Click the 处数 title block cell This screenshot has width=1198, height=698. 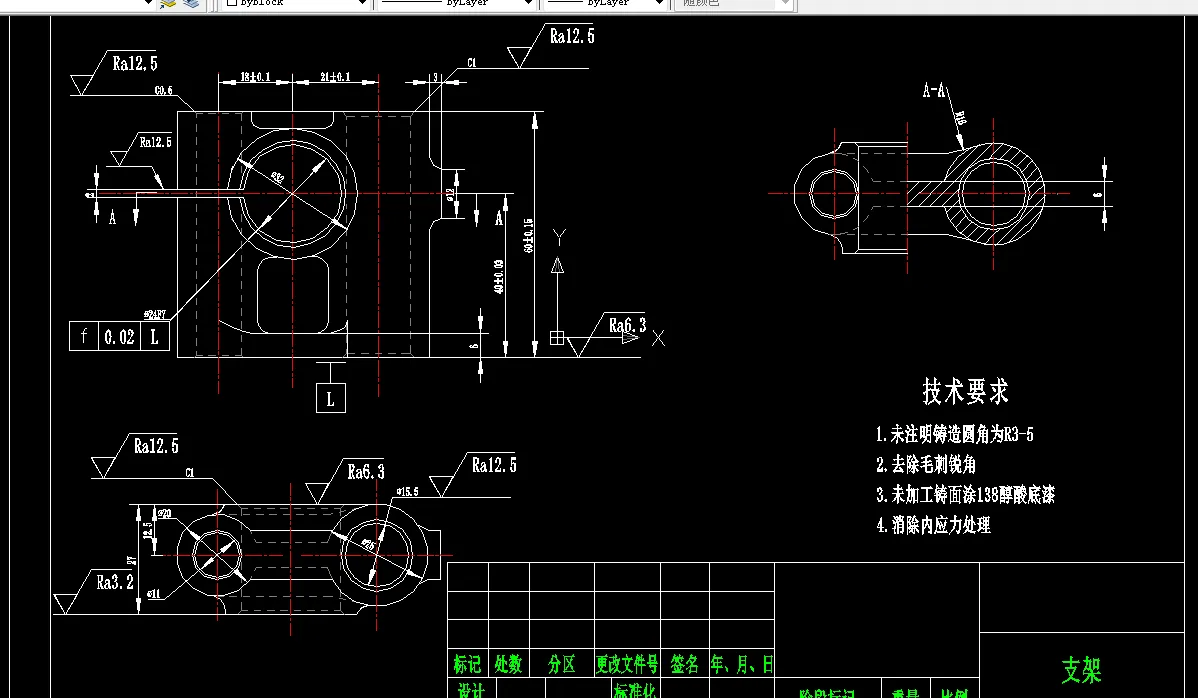coord(509,664)
